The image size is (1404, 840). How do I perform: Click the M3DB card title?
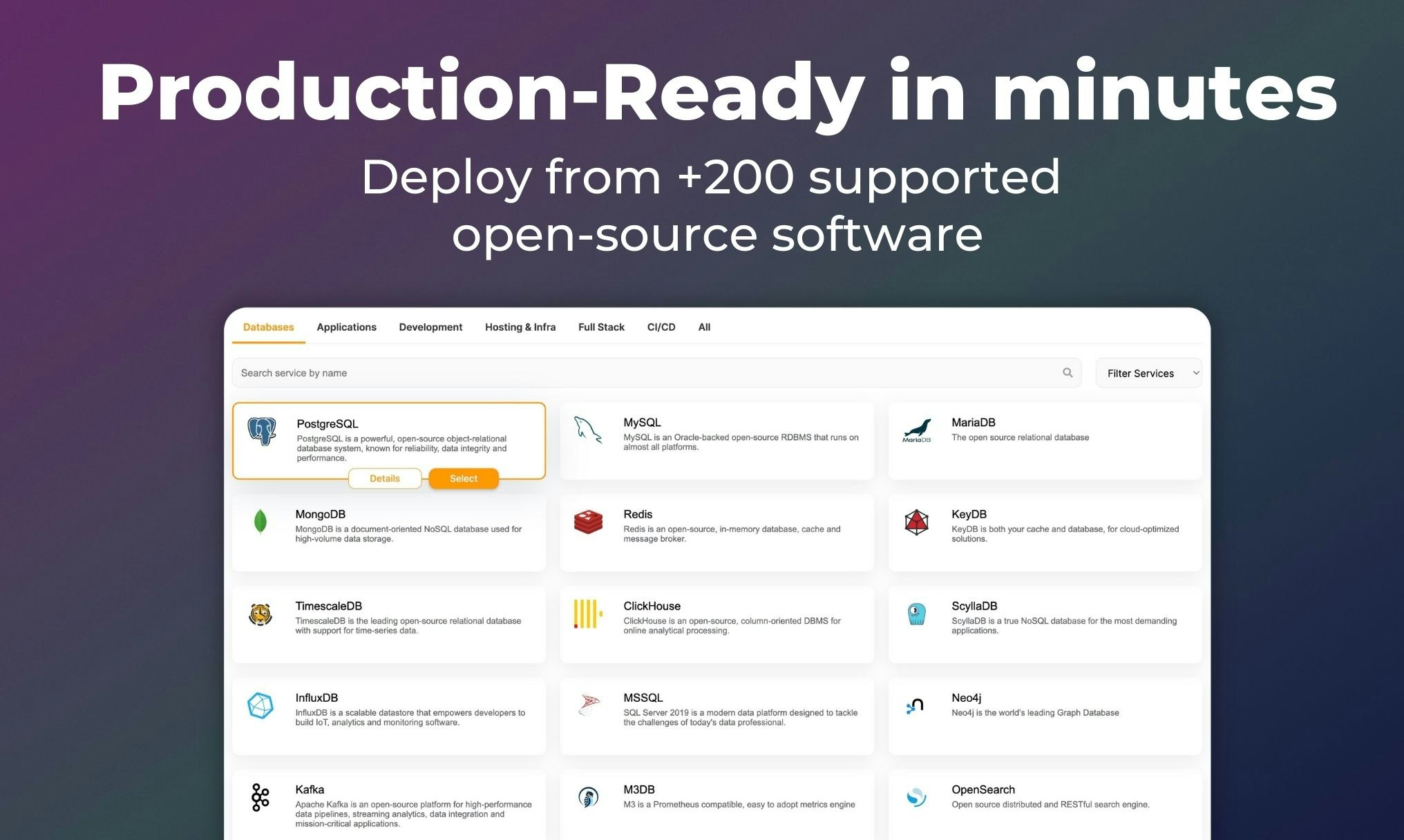point(638,790)
